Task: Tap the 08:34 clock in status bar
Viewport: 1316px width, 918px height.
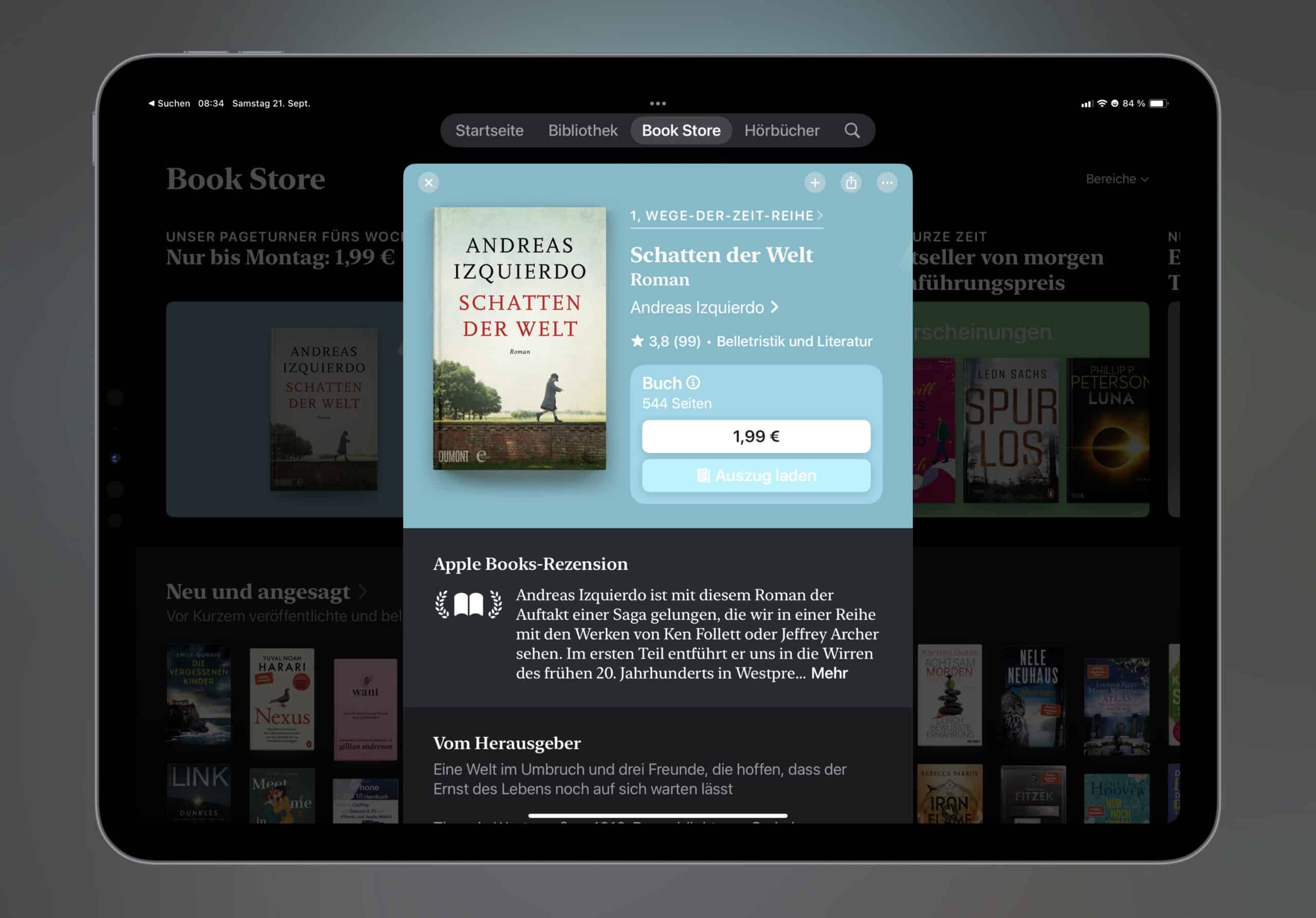Action: click(x=211, y=104)
